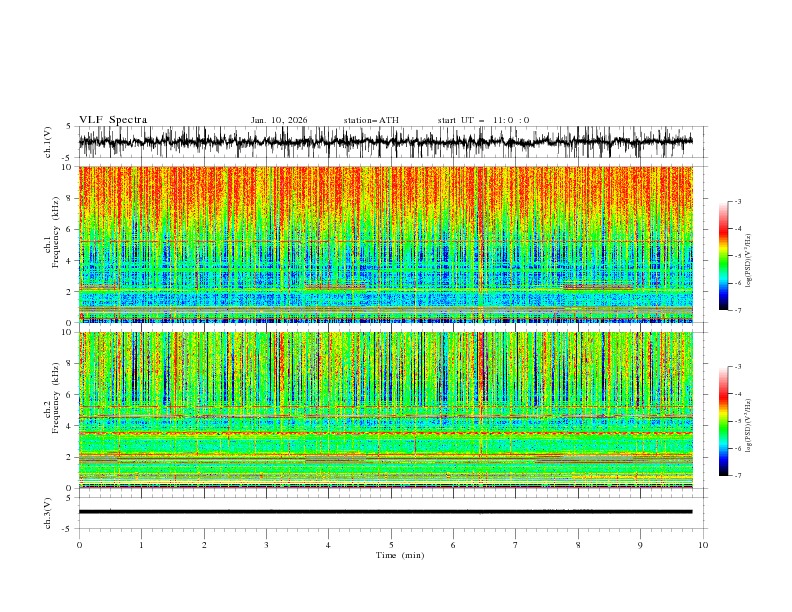Screen dimensions: 792x612
Task: Click the ch.3 flat voltage trace
Action: coord(386,512)
